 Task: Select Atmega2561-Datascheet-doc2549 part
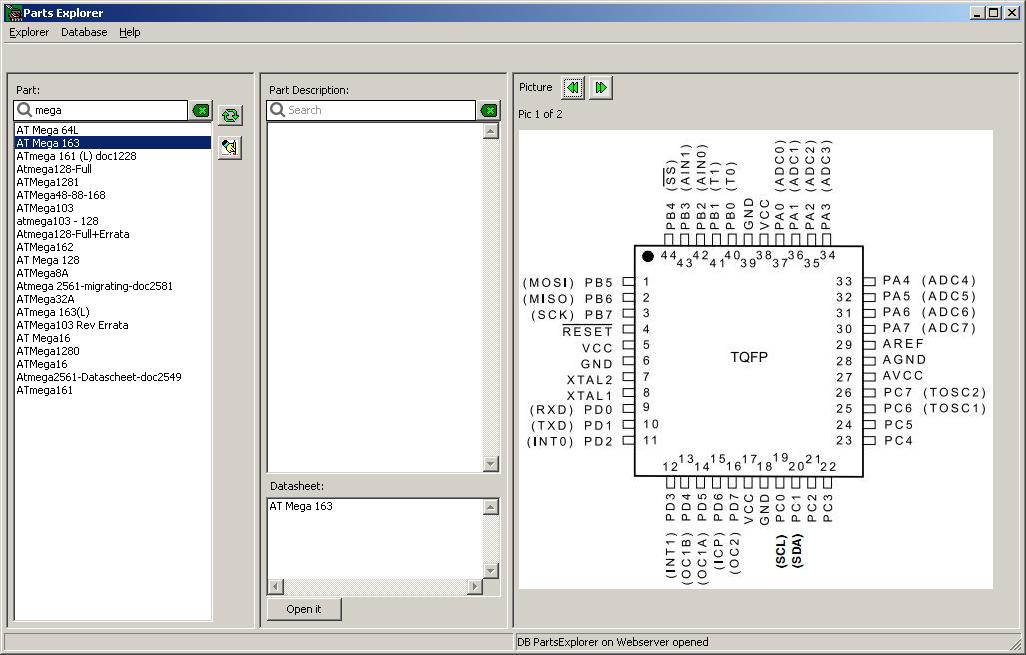[x=113, y=377]
